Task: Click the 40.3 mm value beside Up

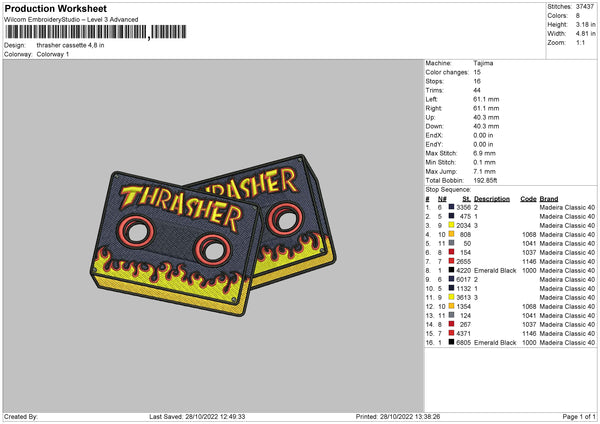Action: (486, 117)
